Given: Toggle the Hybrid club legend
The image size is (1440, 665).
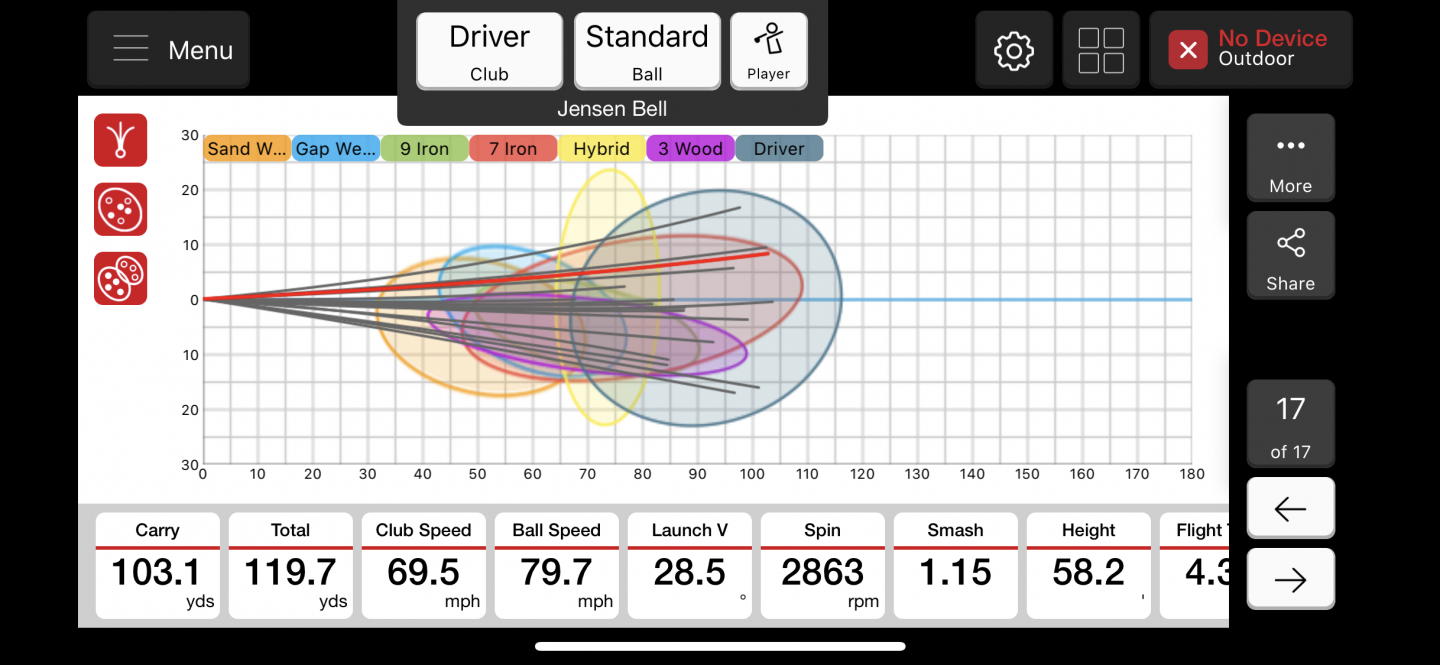Looking at the screenshot, I should tap(601, 149).
